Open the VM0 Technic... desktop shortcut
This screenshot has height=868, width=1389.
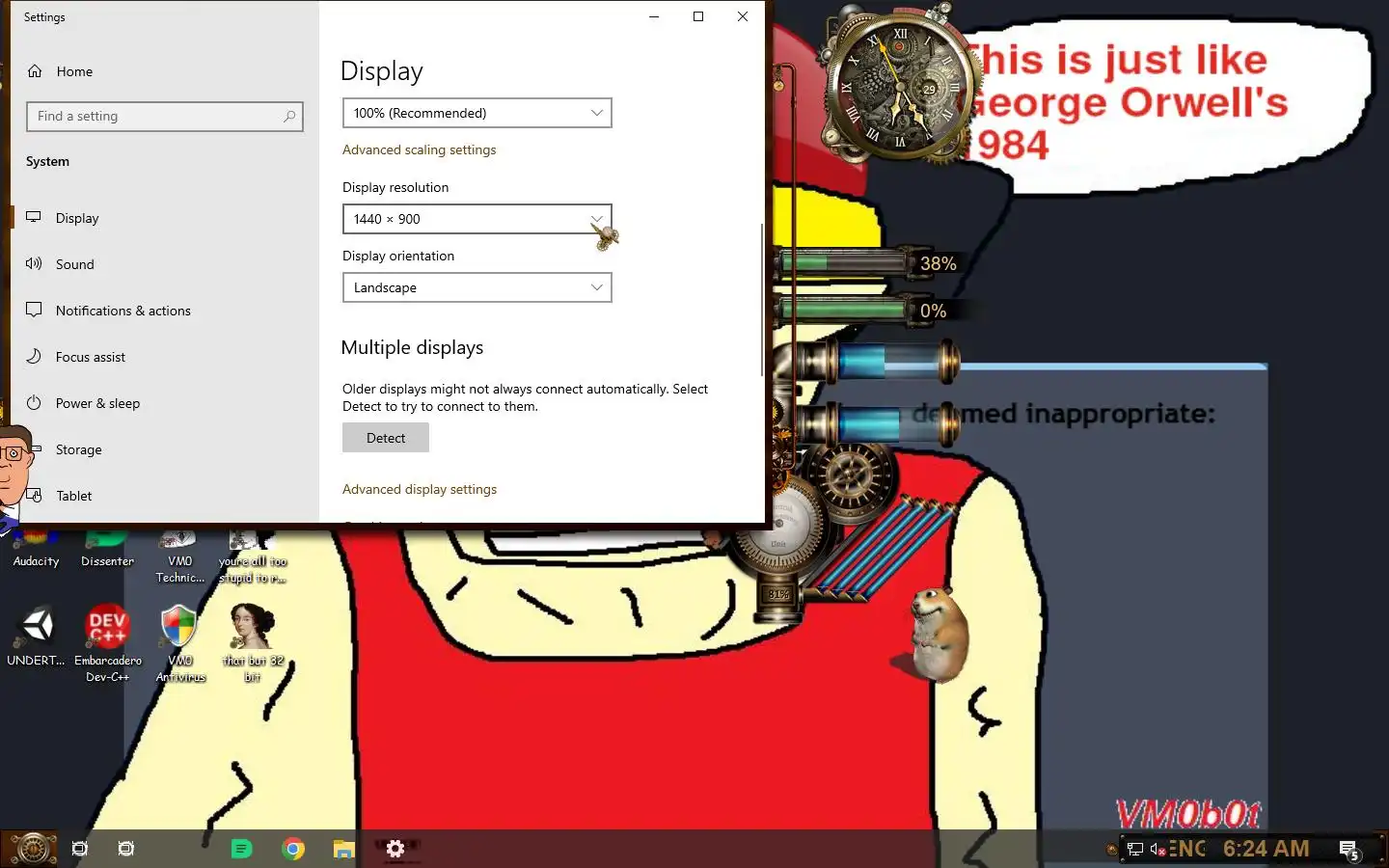click(x=180, y=557)
